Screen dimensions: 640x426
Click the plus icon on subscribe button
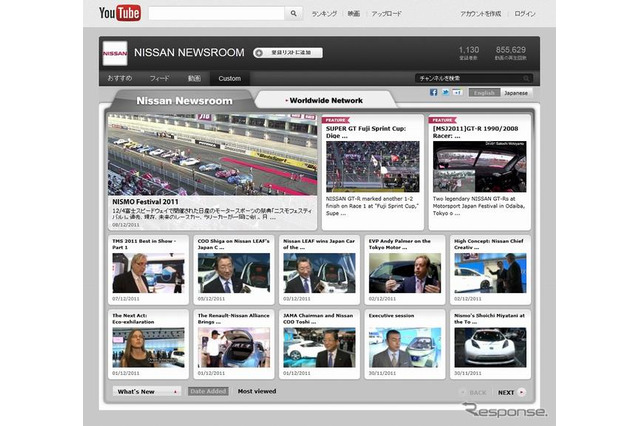point(259,53)
